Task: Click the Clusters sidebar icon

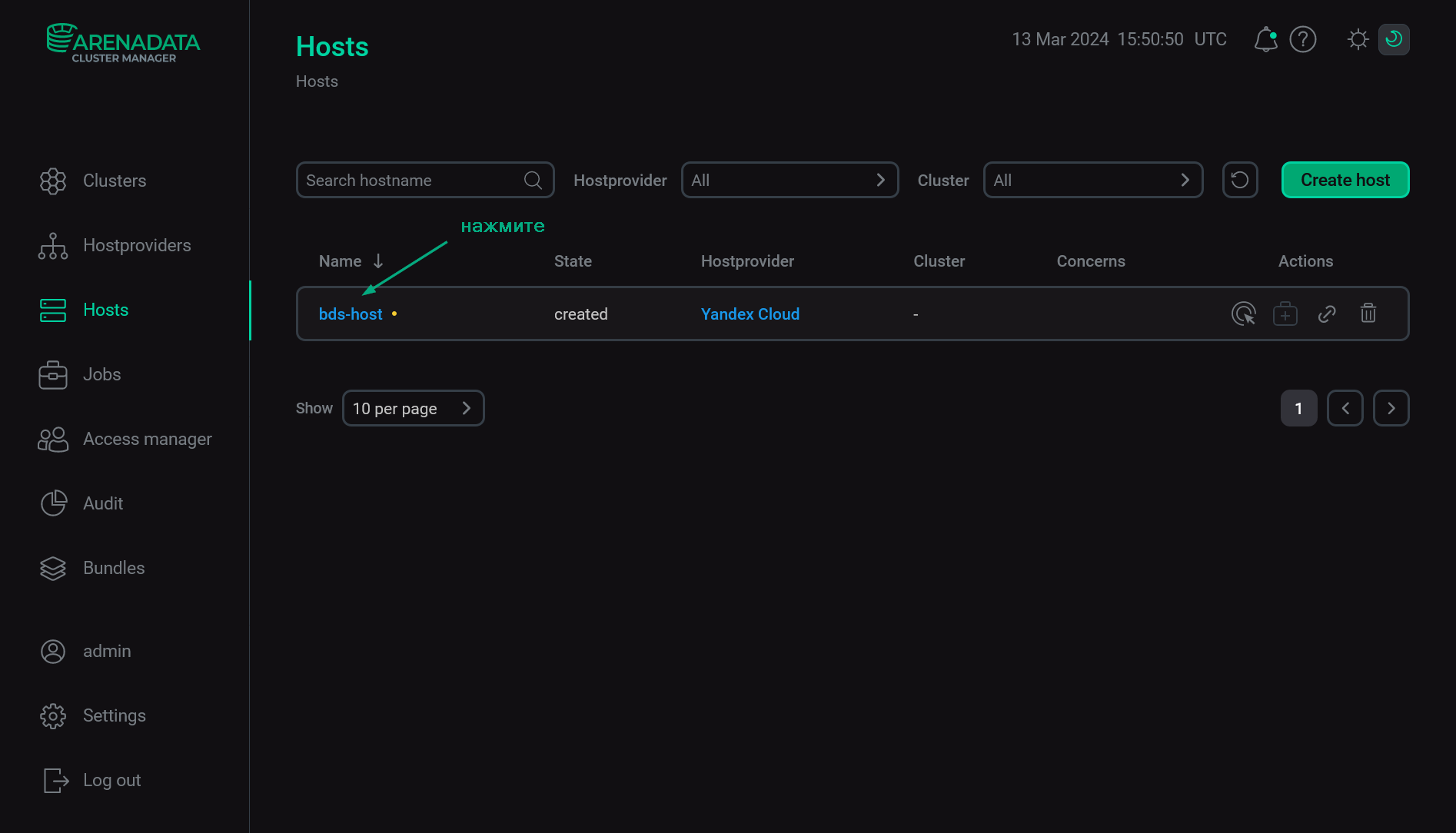Action: pos(53,181)
